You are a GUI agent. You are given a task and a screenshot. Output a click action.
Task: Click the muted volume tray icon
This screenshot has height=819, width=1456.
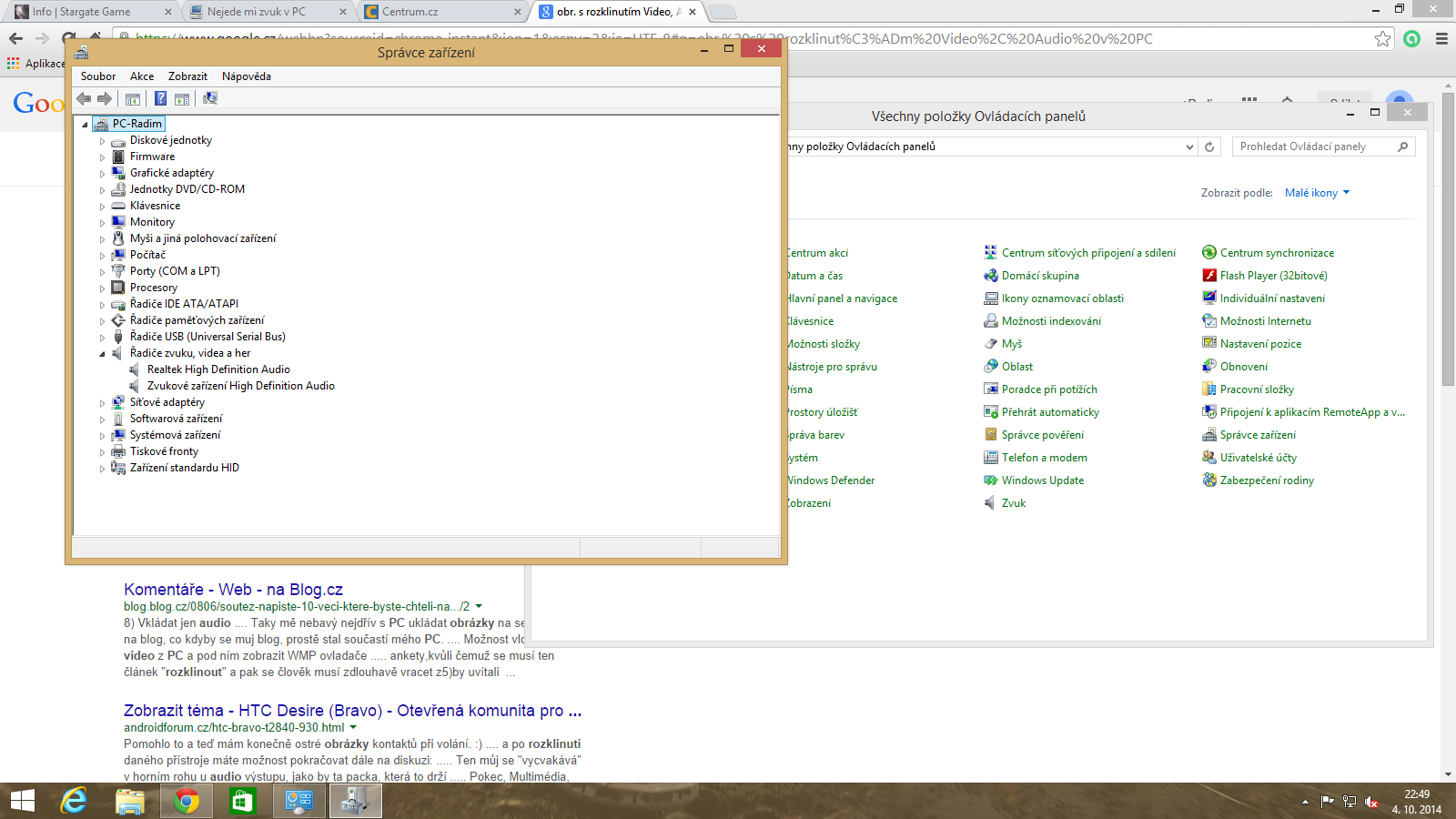(x=1371, y=802)
